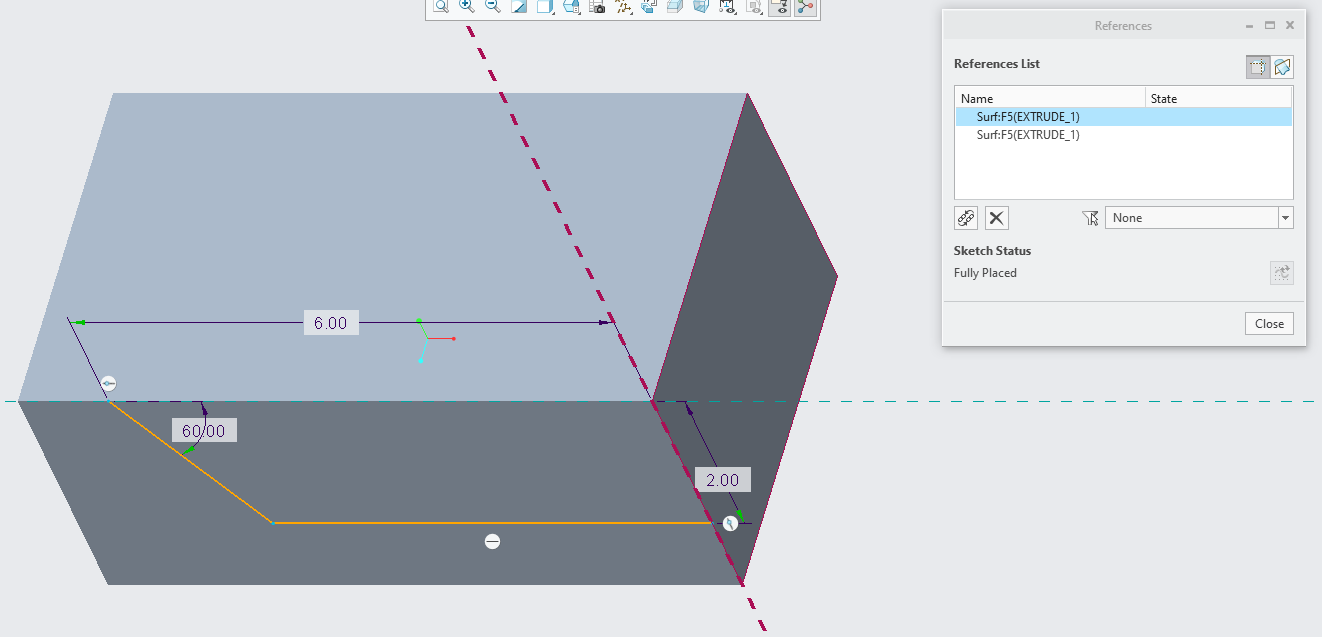Expand the Saved Orientations dropdown arrow
Viewport: 1322px width, 637px height.
pos(579,13)
